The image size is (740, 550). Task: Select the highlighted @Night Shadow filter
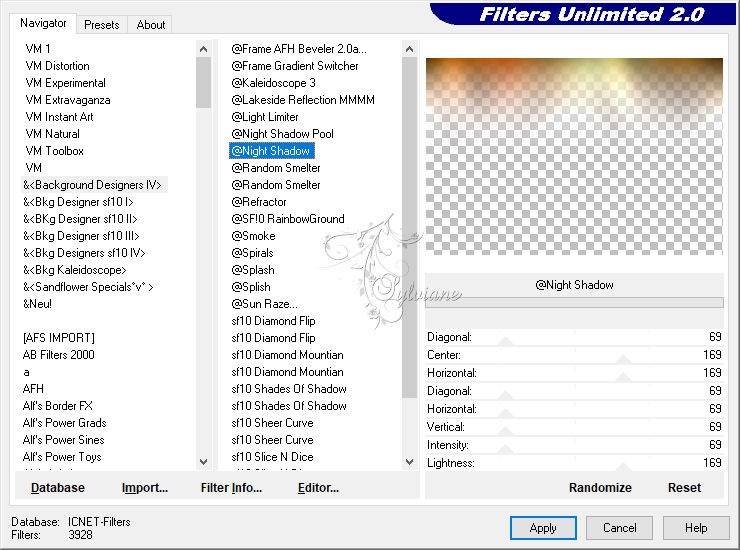click(271, 151)
